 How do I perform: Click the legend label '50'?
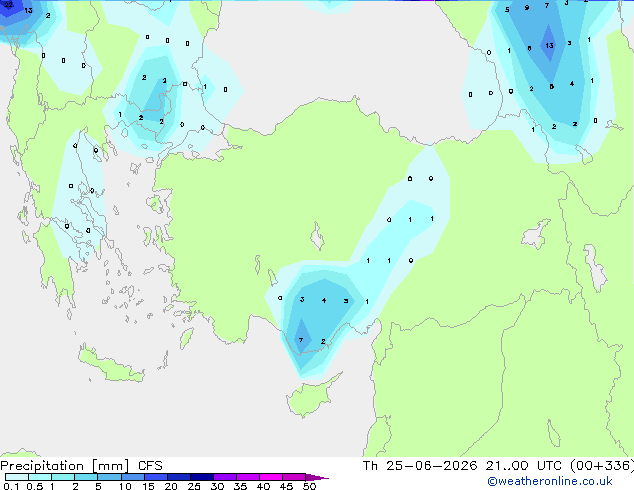click(x=309, y=486)
